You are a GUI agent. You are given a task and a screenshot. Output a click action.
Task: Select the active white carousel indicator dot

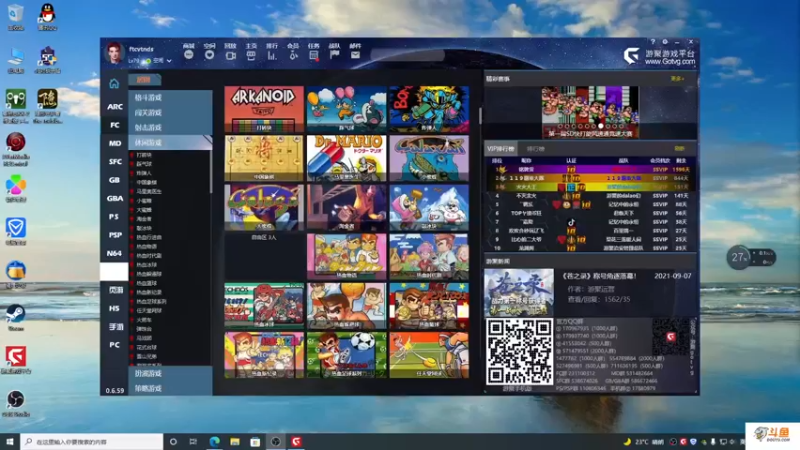[x=601, y=126]
